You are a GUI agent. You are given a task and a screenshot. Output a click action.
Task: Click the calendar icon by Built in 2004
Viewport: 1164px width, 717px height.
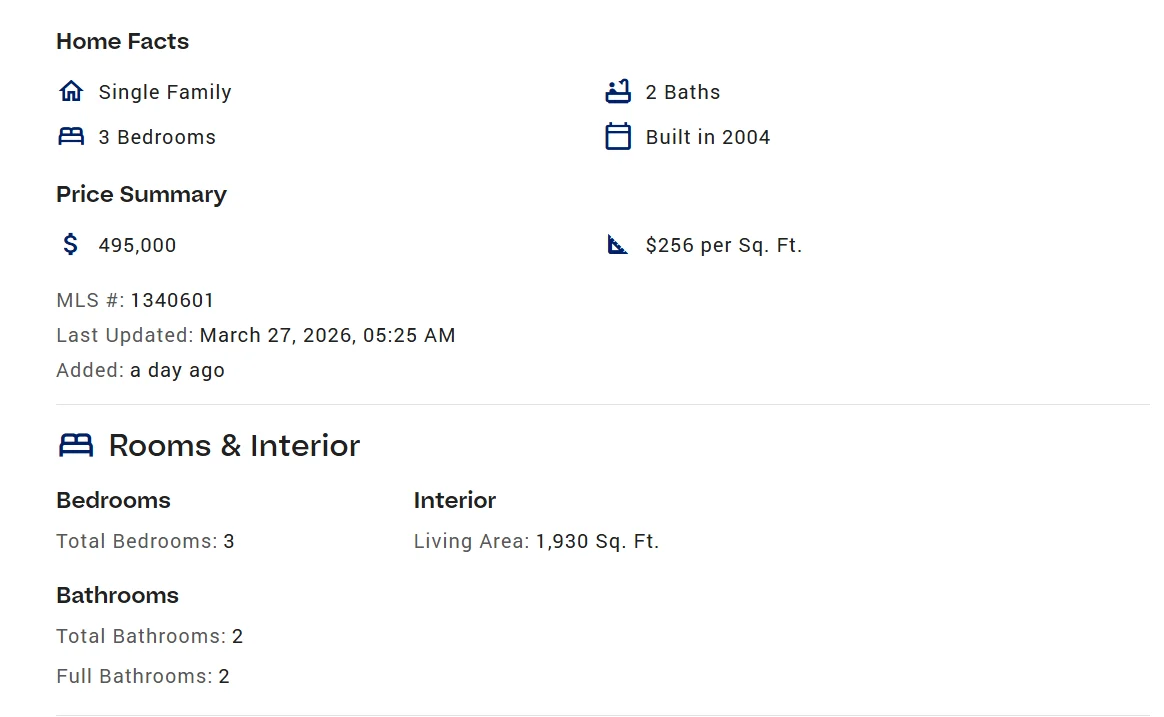(x=618, y=137)
